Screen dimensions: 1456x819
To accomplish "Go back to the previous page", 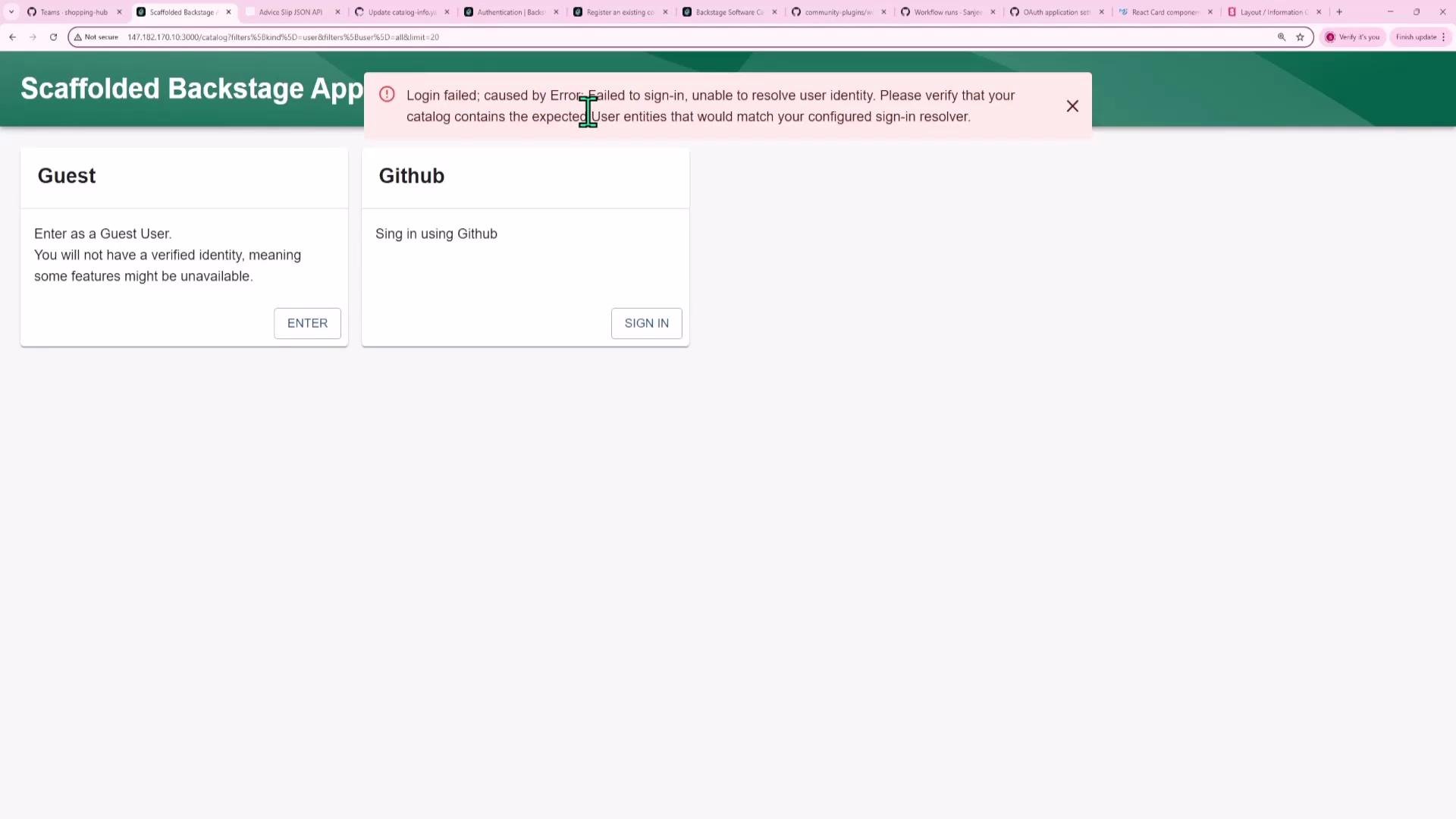I will tap(13, 37).
